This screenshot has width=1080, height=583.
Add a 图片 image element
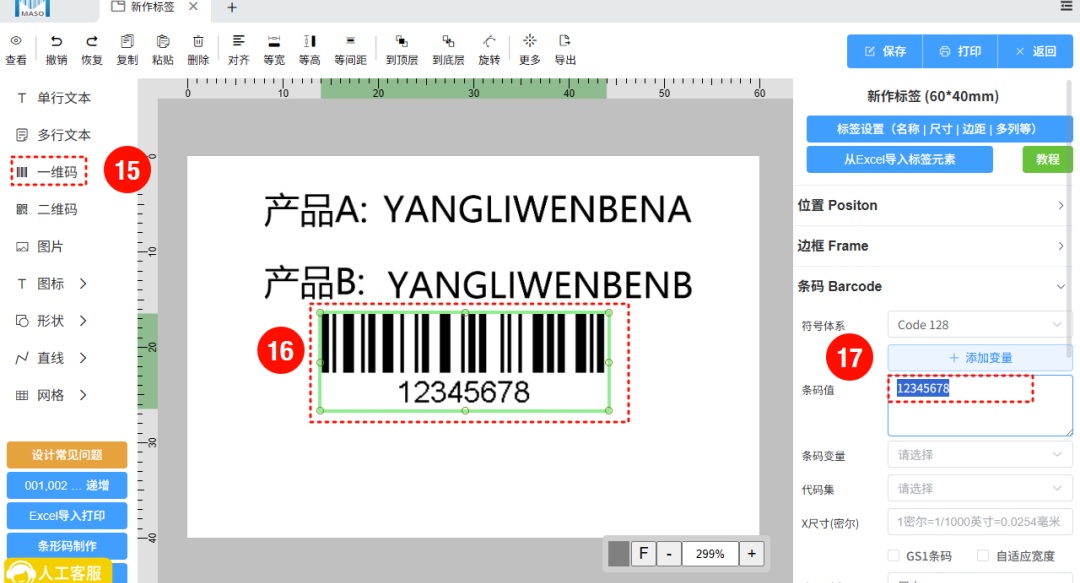(40, 247)
